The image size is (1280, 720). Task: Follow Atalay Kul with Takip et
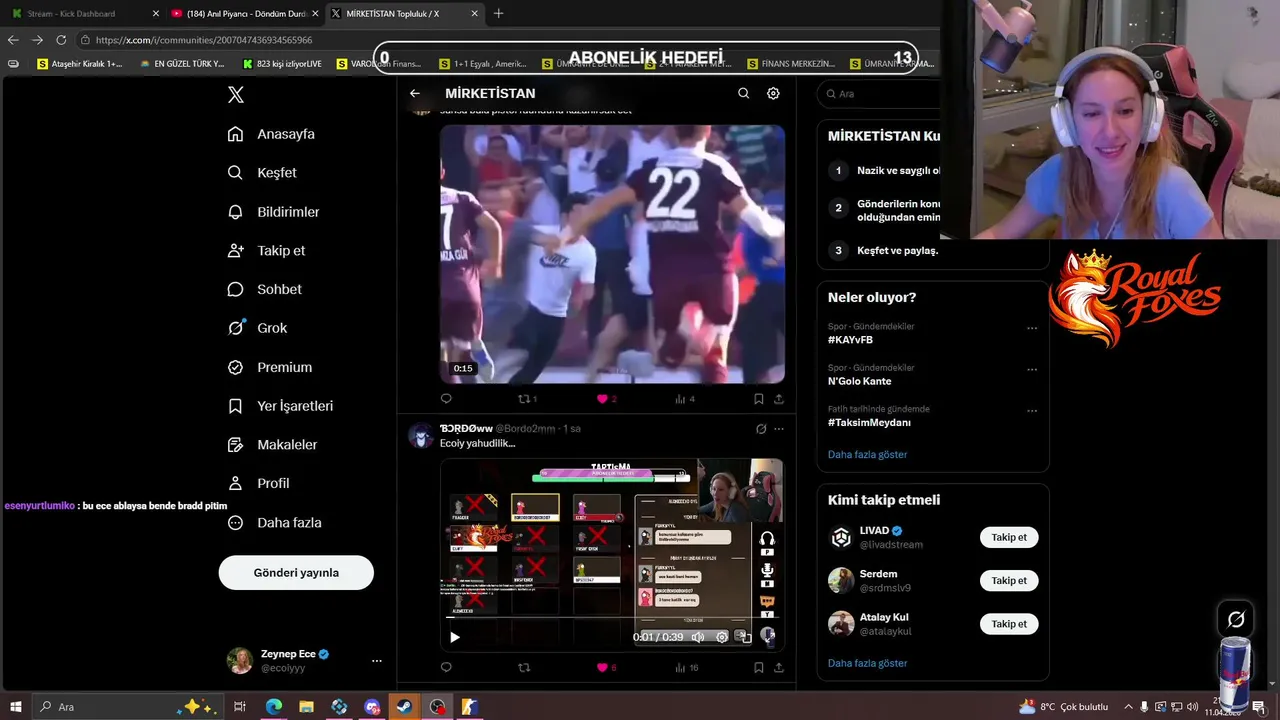(1009, 624)
